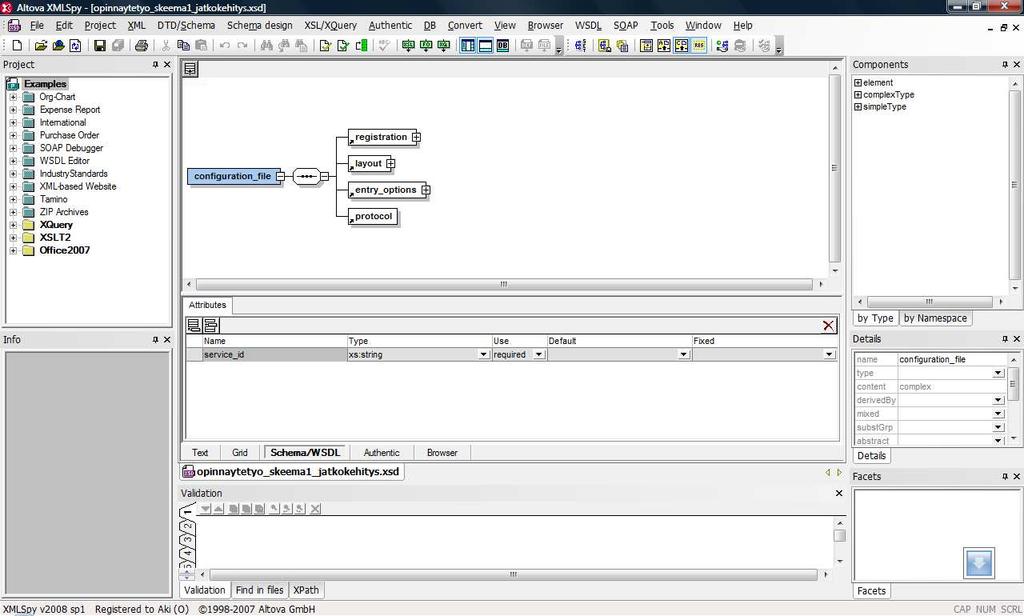Click the show globals icon above the diagram
Image resolution: width=1024 pixels, height=616 pixels.
(190, 69)
